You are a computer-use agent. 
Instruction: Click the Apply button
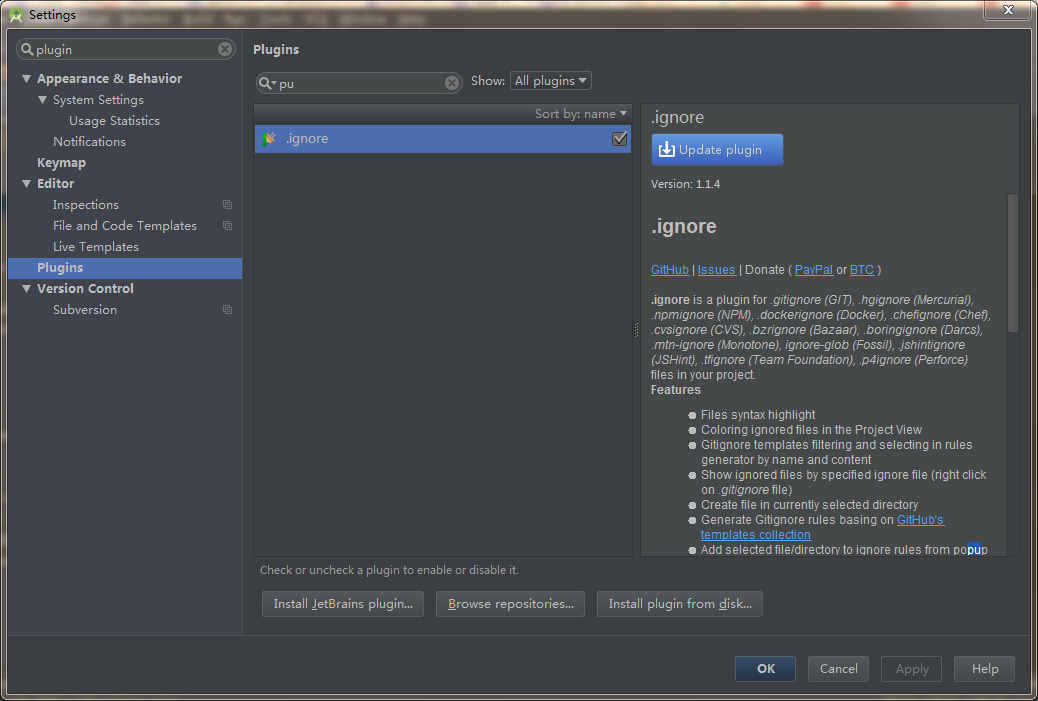click(x=912, y=669)
